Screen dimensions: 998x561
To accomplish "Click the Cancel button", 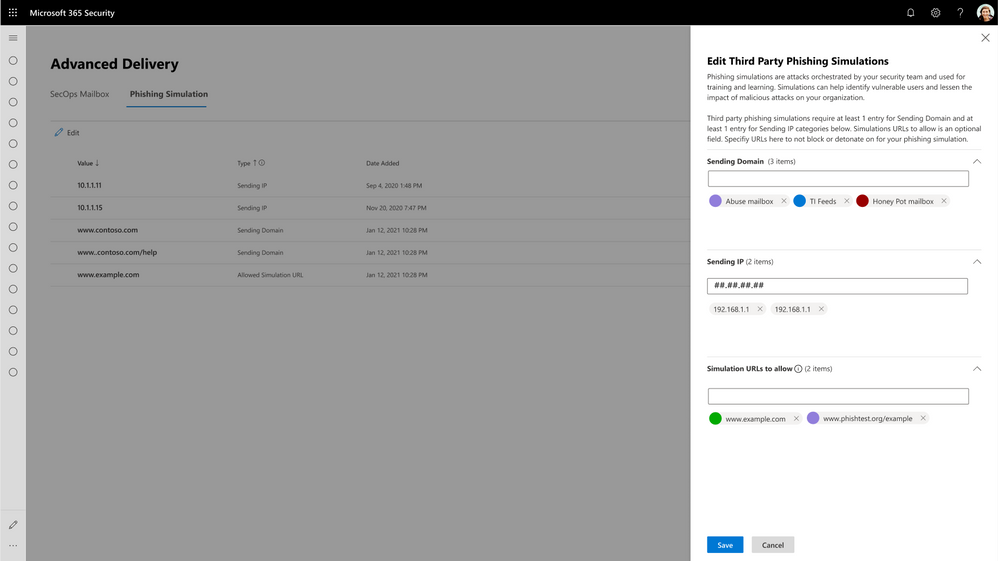I will point(773,545).
